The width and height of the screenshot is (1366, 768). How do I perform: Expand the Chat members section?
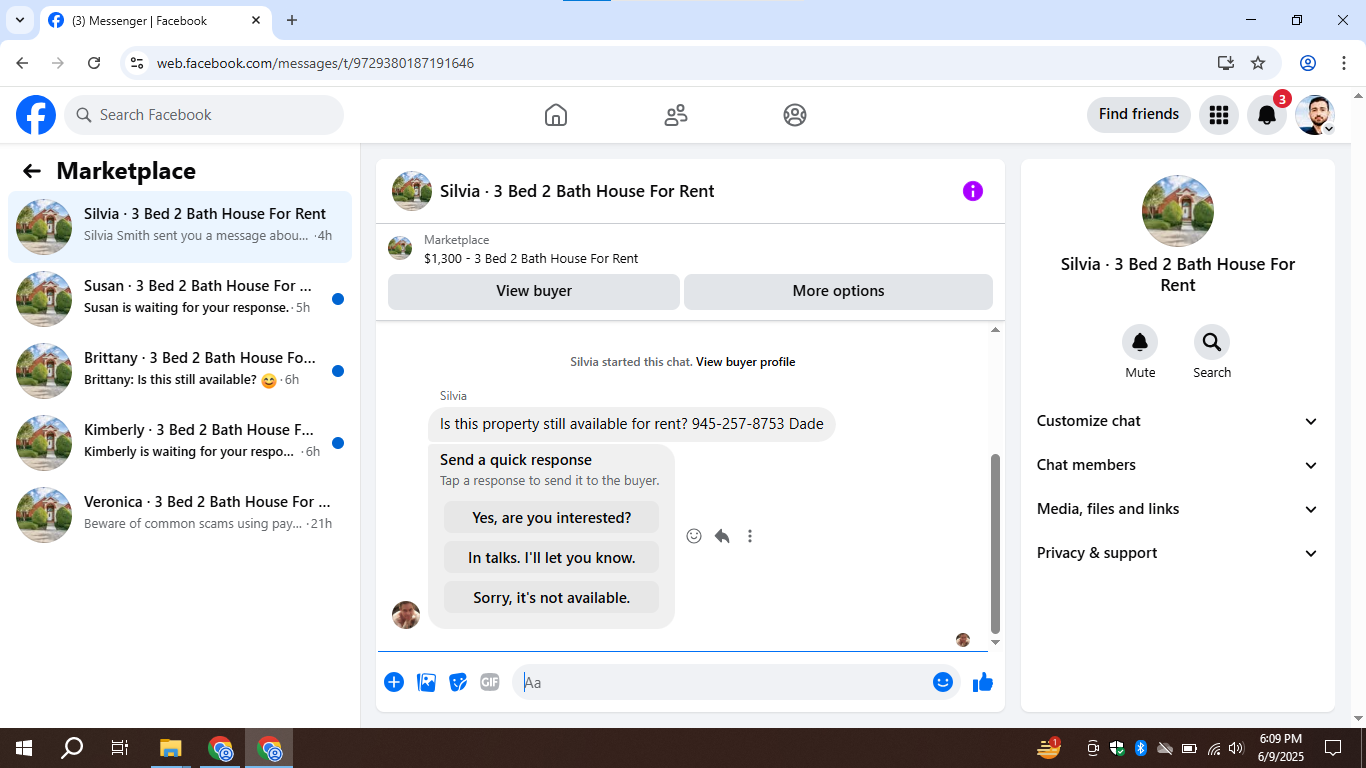1178,465
